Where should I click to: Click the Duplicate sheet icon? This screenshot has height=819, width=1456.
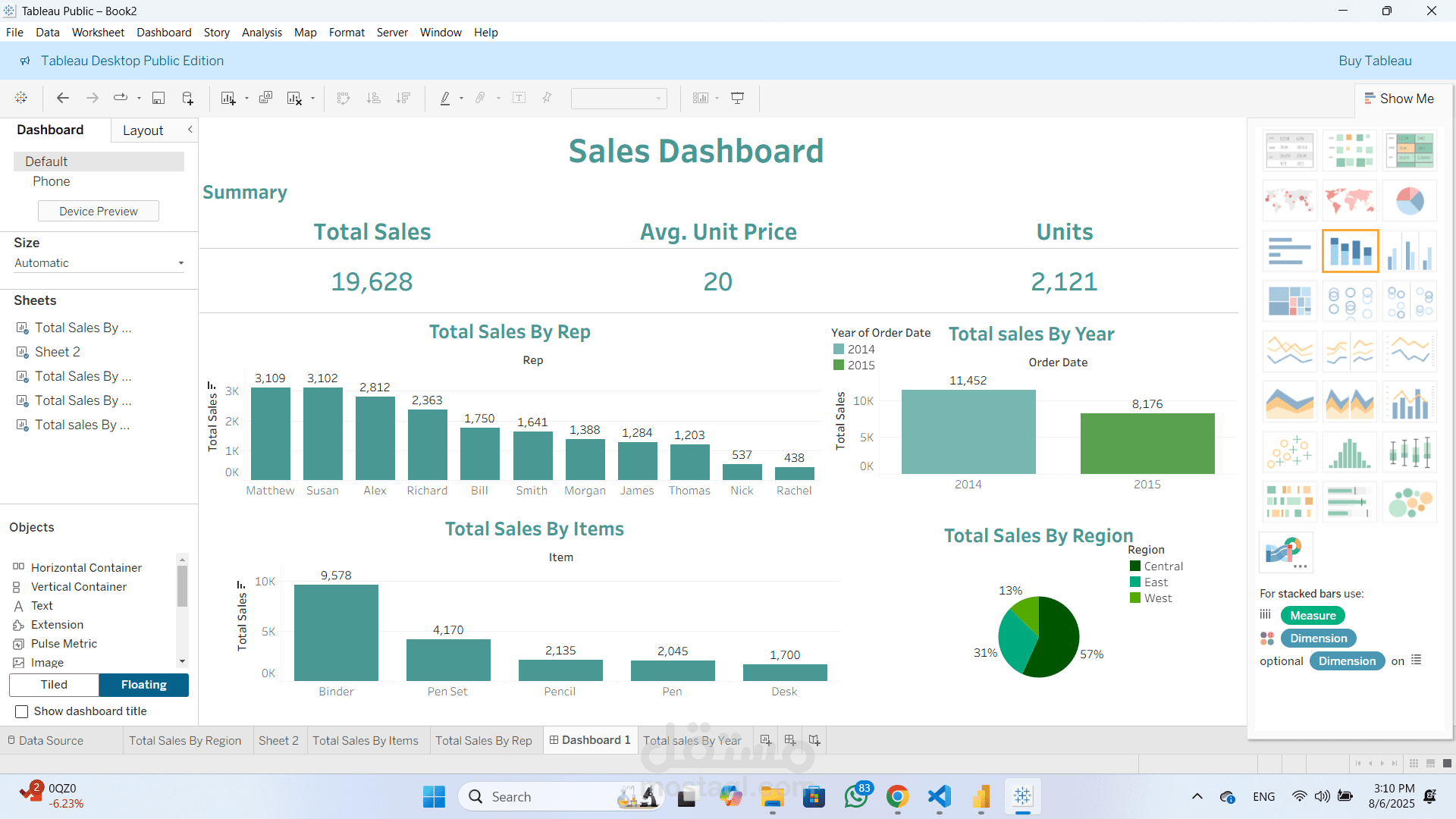[265, 98]
